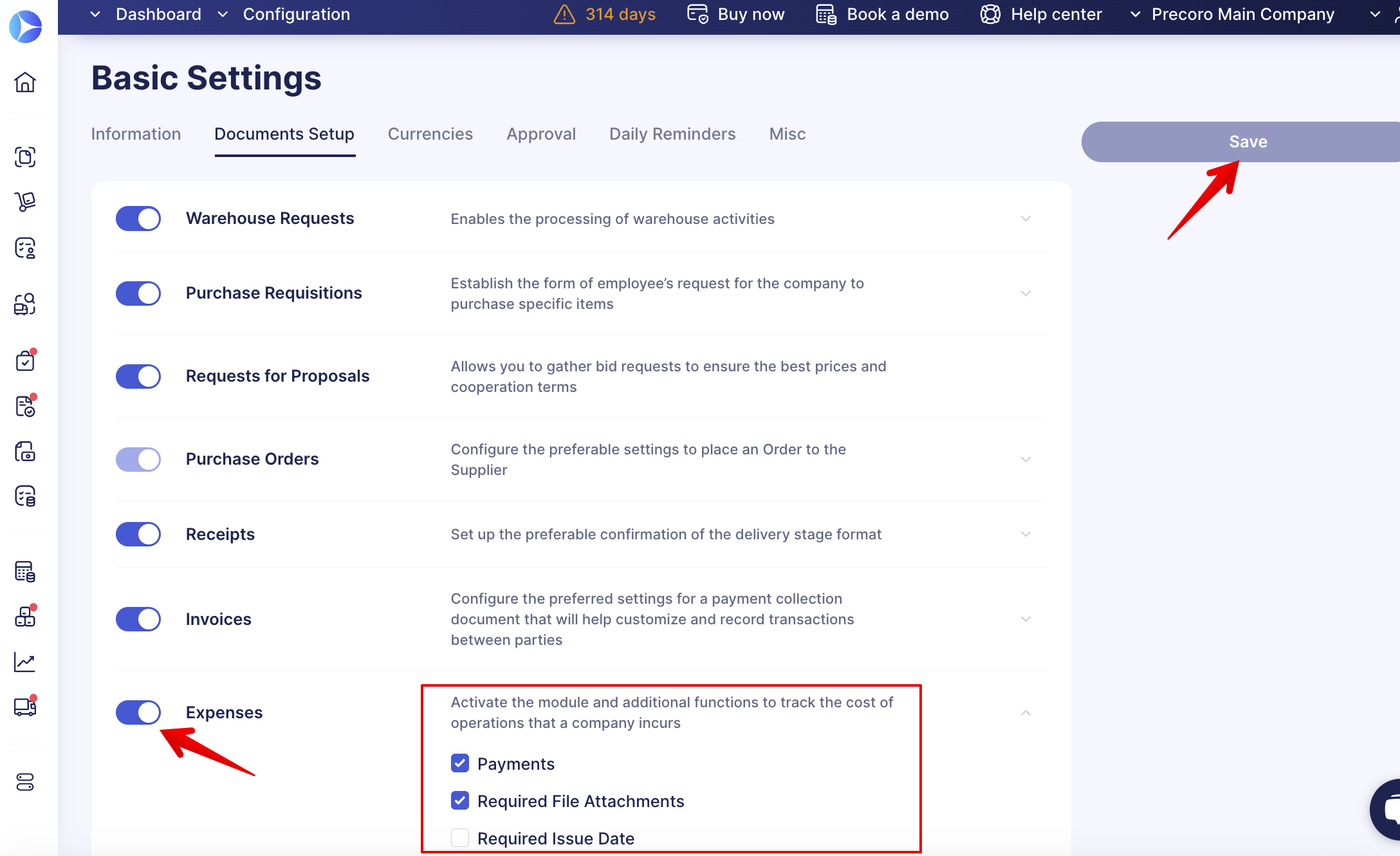Expand the Purchase Orders row chevron

(1026, 459)
